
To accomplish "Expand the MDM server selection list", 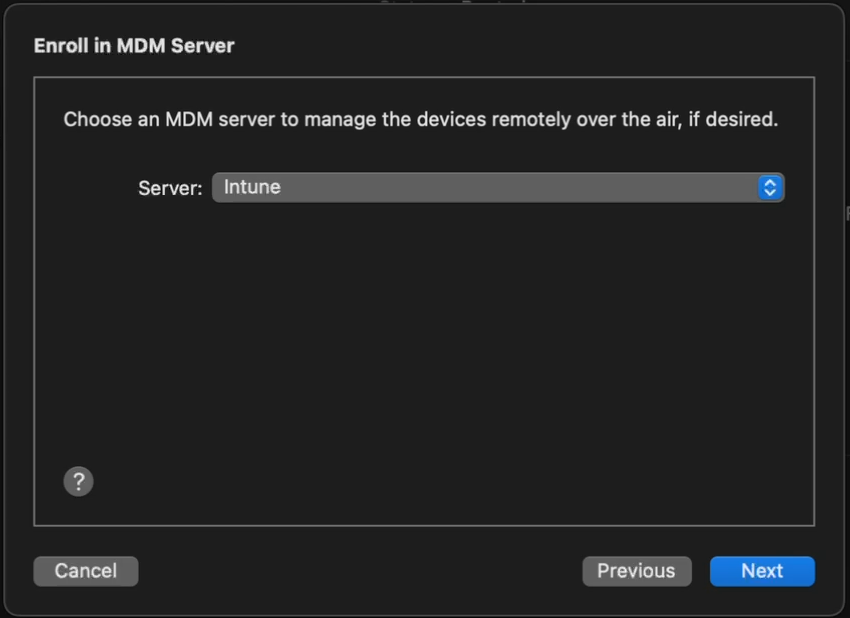I will coord(497,187).
